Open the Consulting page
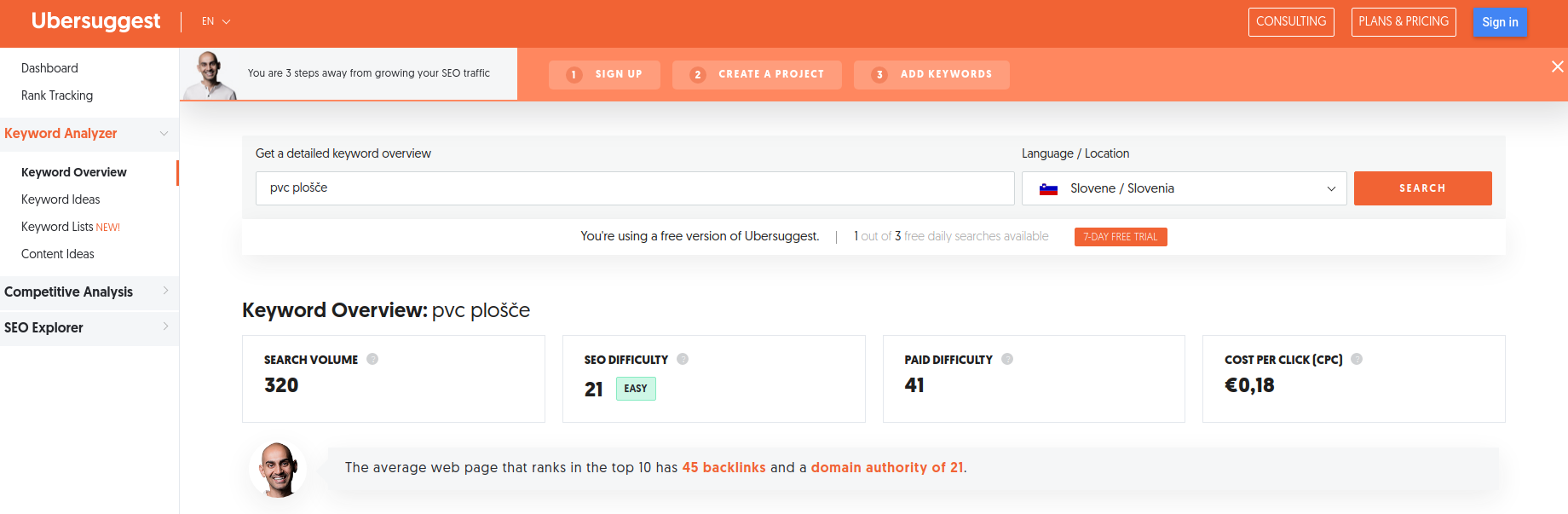This screenshot has height=514, width=1568. click(1291, 22)
